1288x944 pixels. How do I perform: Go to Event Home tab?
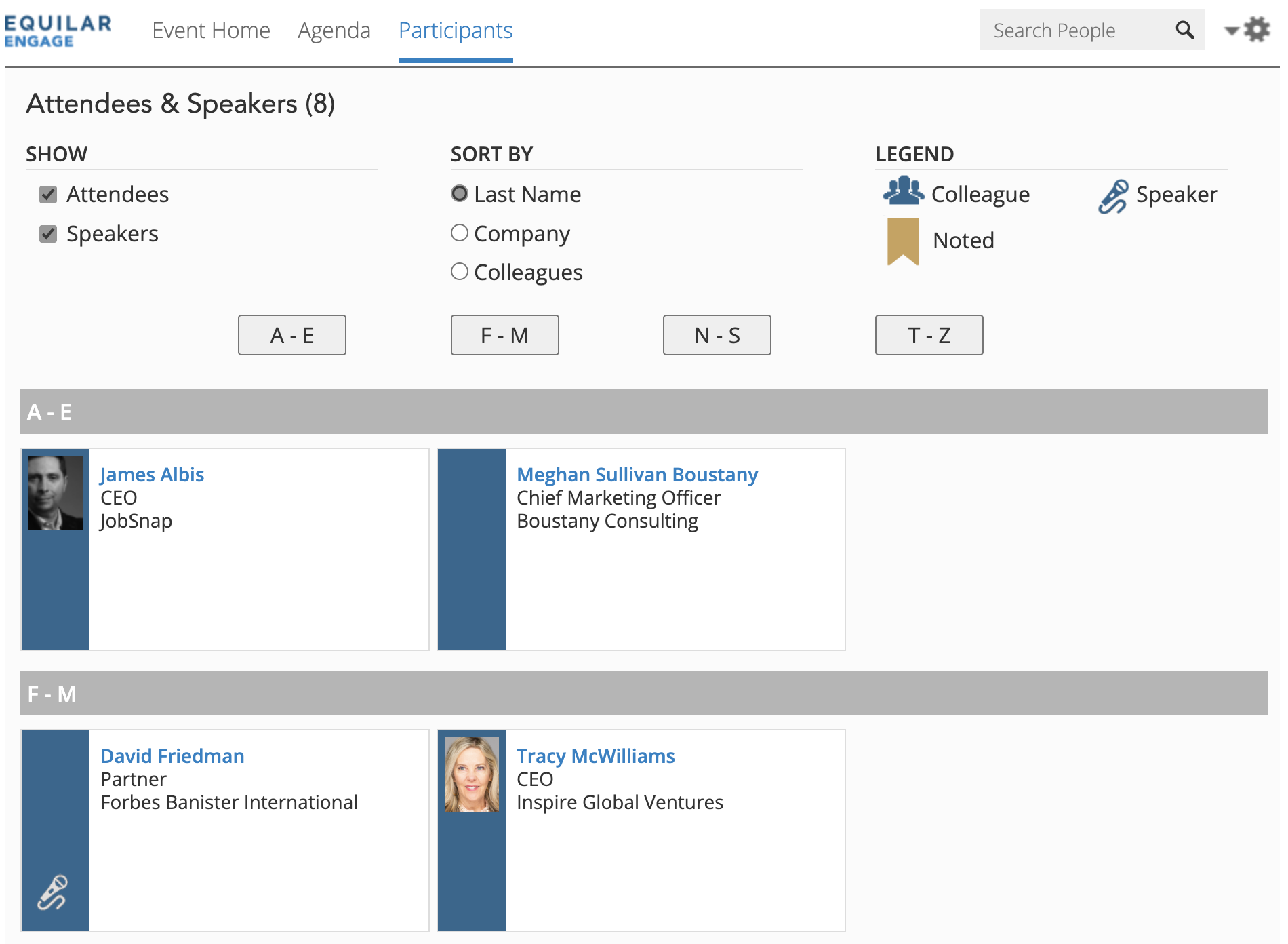[x=211, y=31]
